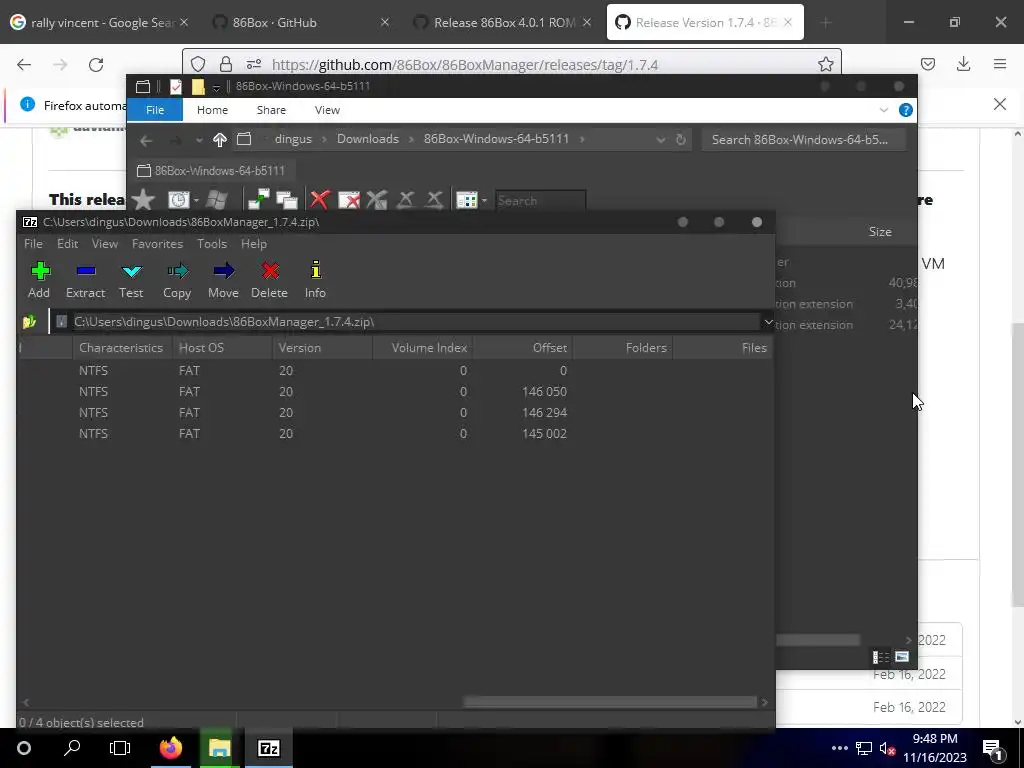Screen dimensions: 1024x768
Task: Open the Firefox hamburger menu
Action: click(1000, 64)
